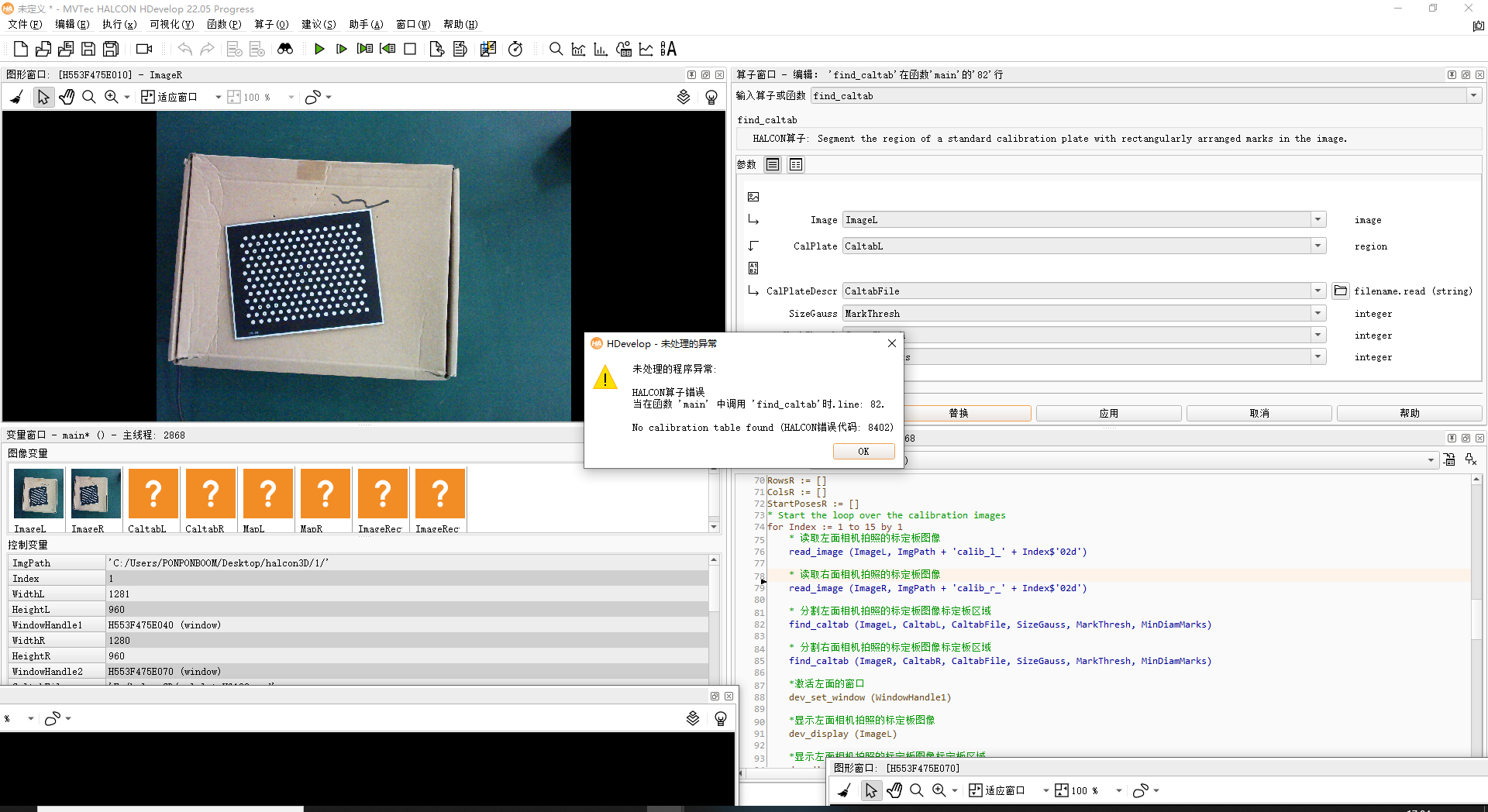Open the Image parameter ImageL dropdown

click(x=1317, y=220)
